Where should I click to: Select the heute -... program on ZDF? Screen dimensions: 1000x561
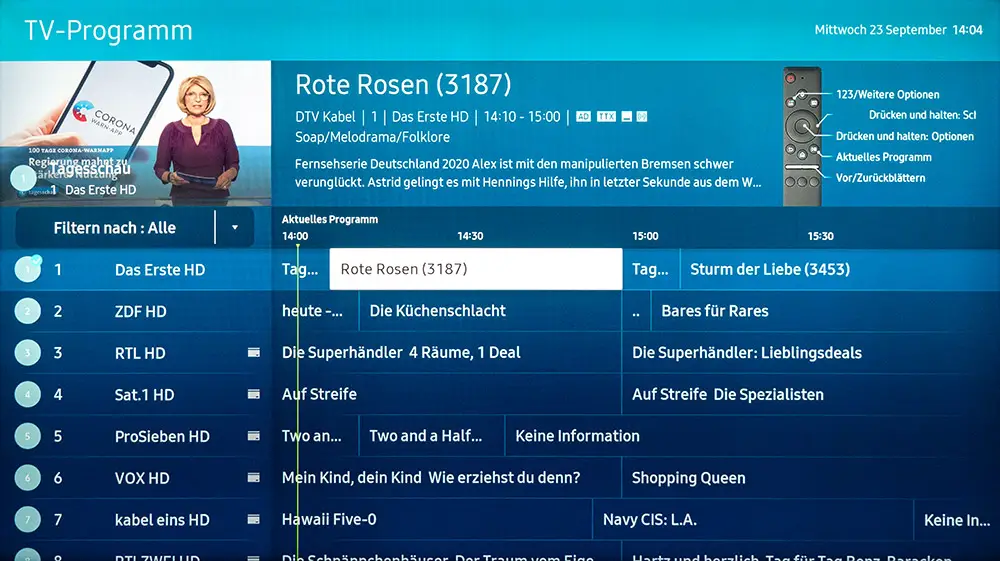[315, 311]
